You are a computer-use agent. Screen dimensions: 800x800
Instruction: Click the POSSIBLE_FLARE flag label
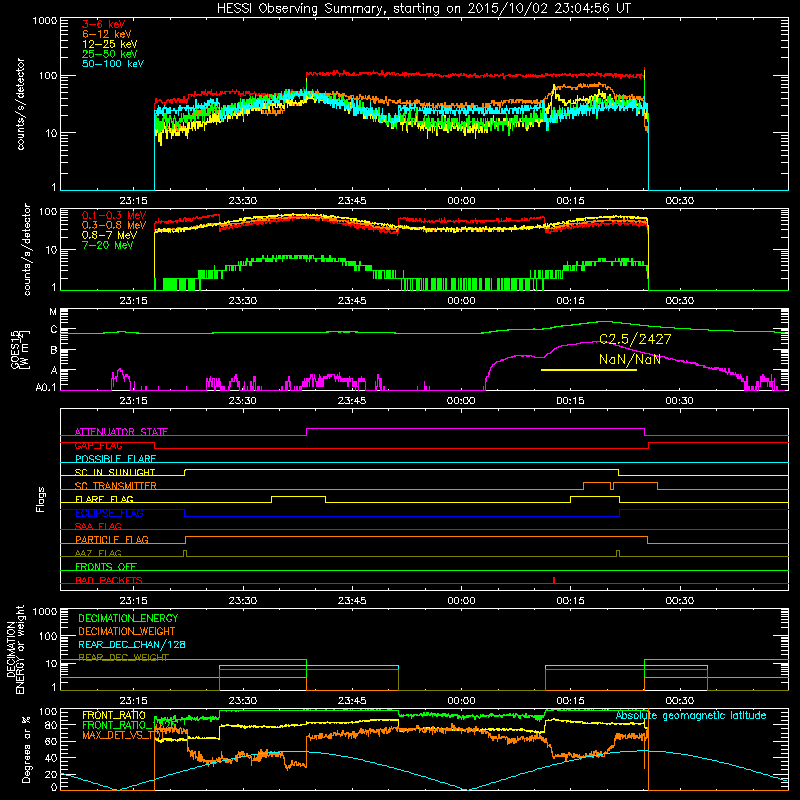[115, 459]
